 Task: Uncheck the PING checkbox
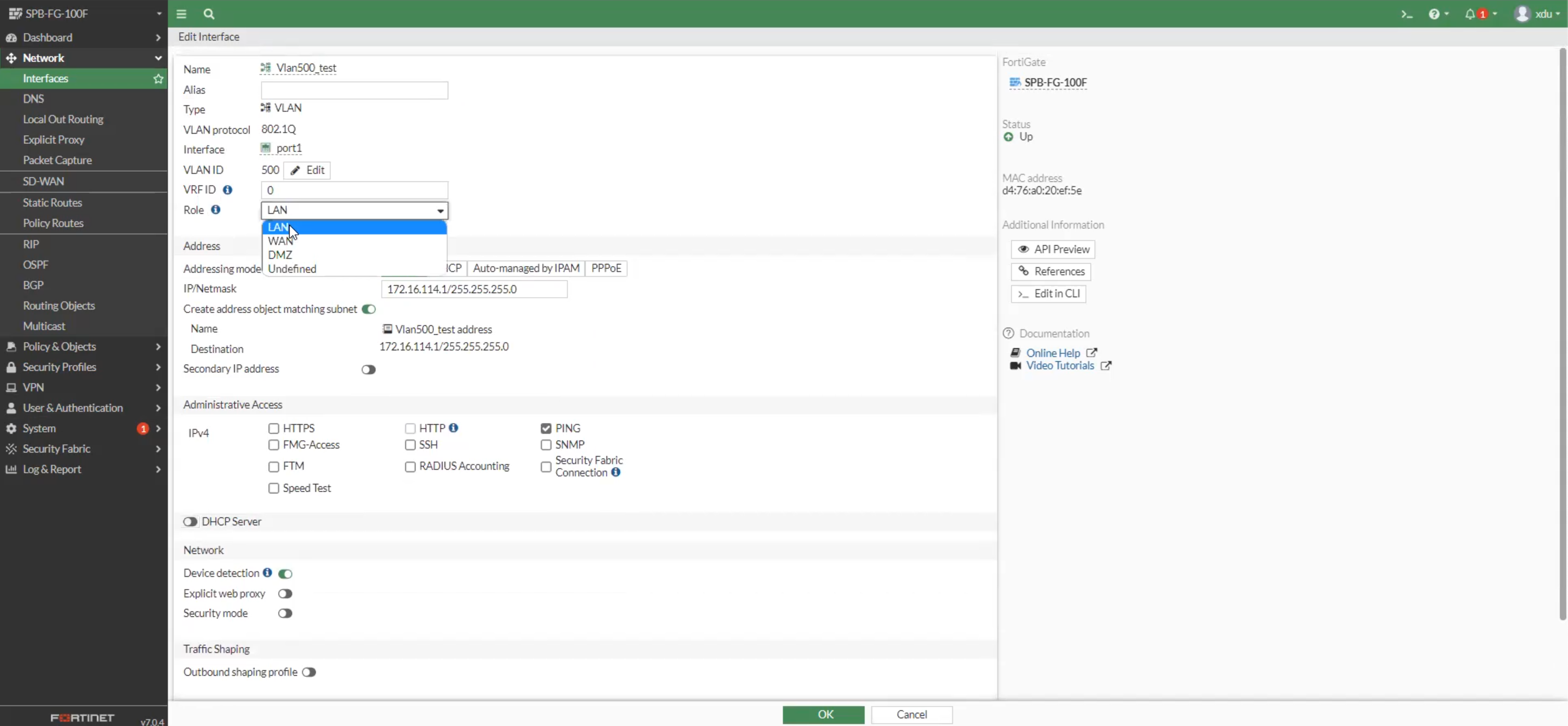546,428
